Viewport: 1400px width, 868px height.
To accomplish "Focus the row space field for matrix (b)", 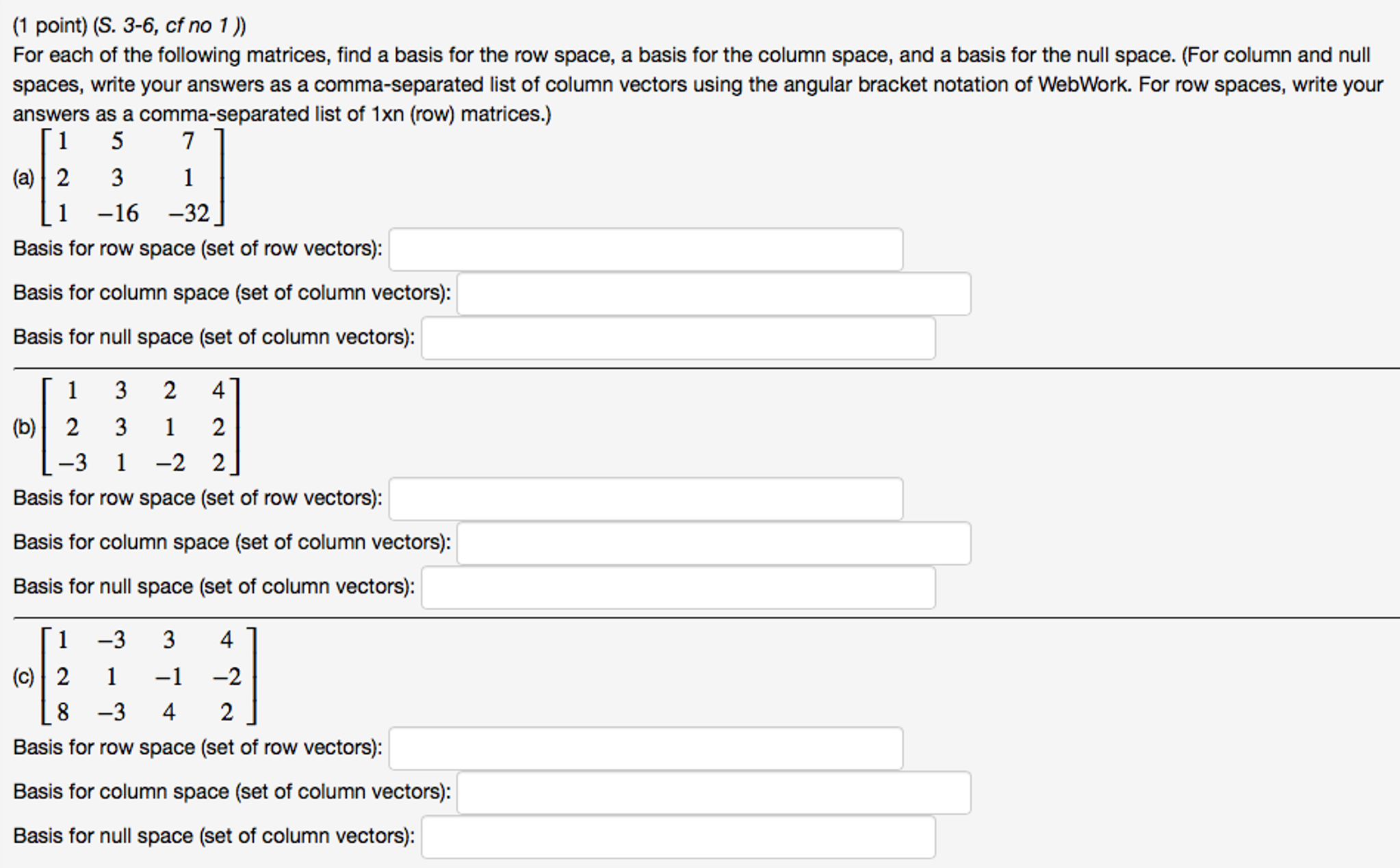I will pyautogui.click(x=645, y=499).
